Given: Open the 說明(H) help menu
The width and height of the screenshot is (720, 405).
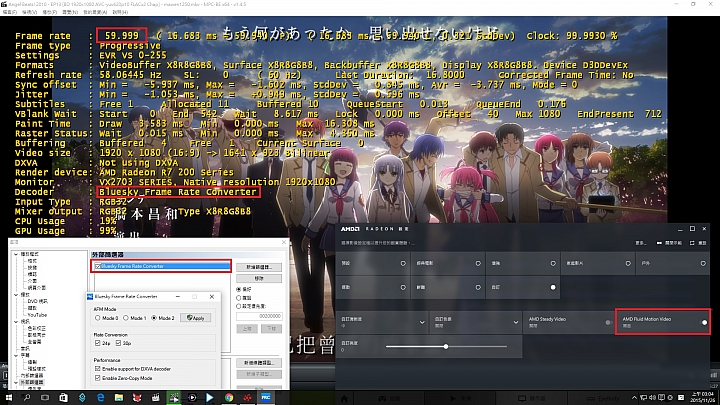Looking at the screenshot, I should point(120,12).
